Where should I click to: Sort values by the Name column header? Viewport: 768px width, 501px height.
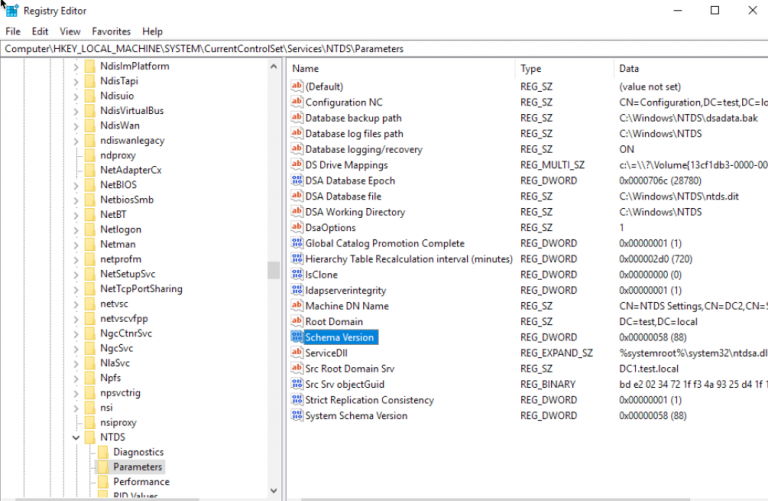(x=400, y=68)
